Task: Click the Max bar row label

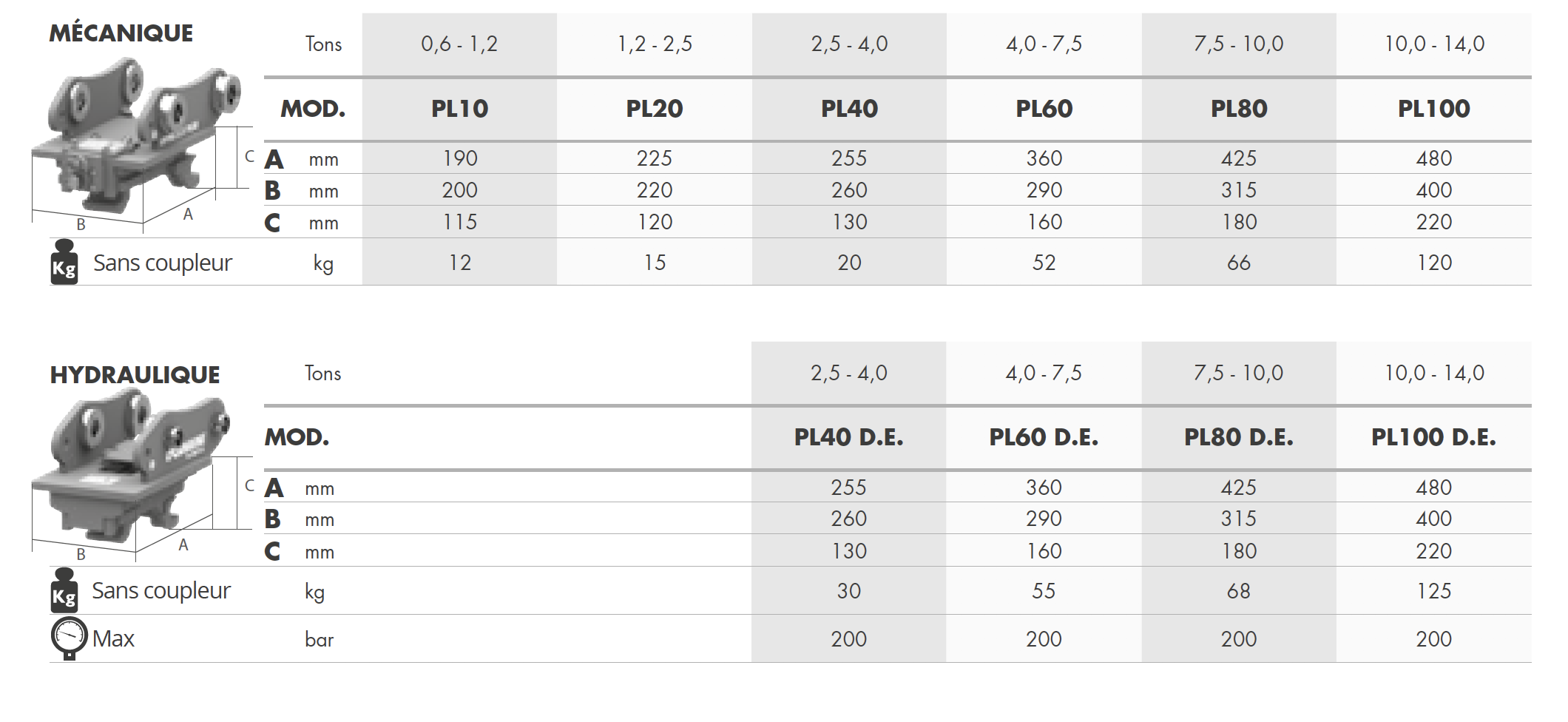Action: pos(113,638)
